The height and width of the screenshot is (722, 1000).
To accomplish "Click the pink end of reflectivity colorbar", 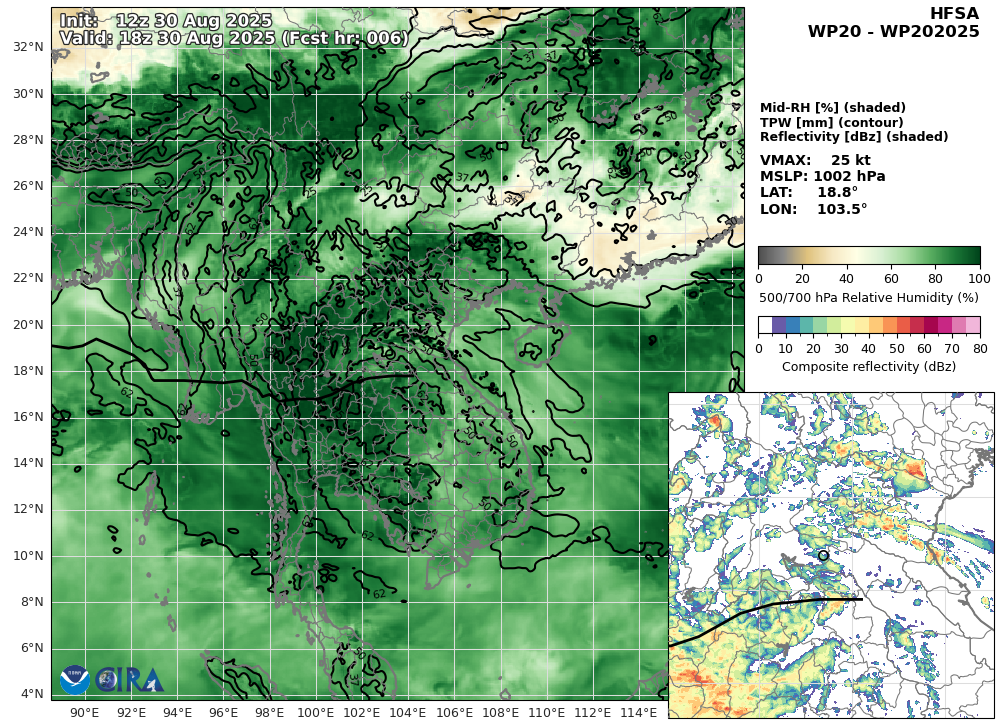I will coord(972,325).
